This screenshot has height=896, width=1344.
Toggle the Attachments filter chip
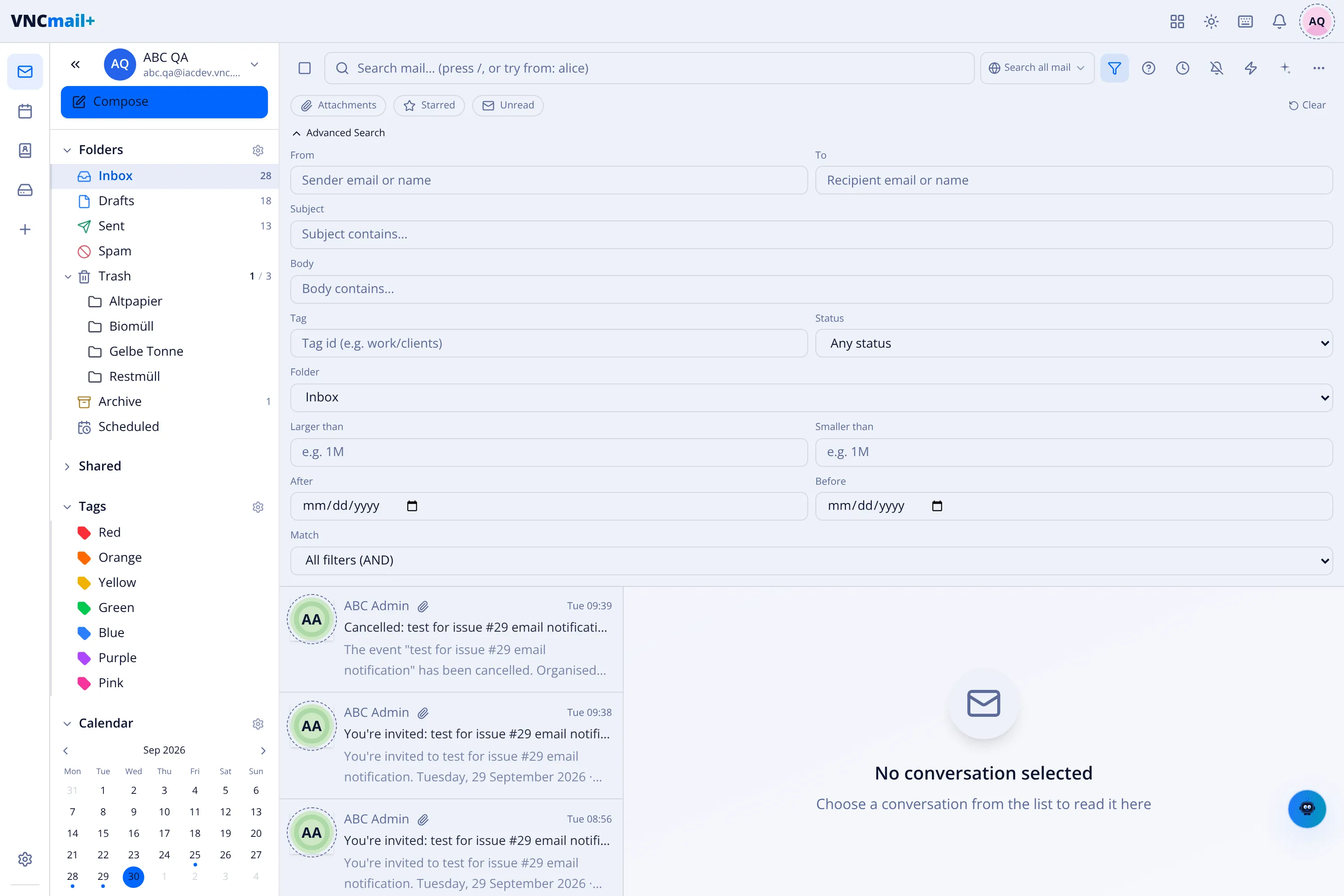coord(338,105)
